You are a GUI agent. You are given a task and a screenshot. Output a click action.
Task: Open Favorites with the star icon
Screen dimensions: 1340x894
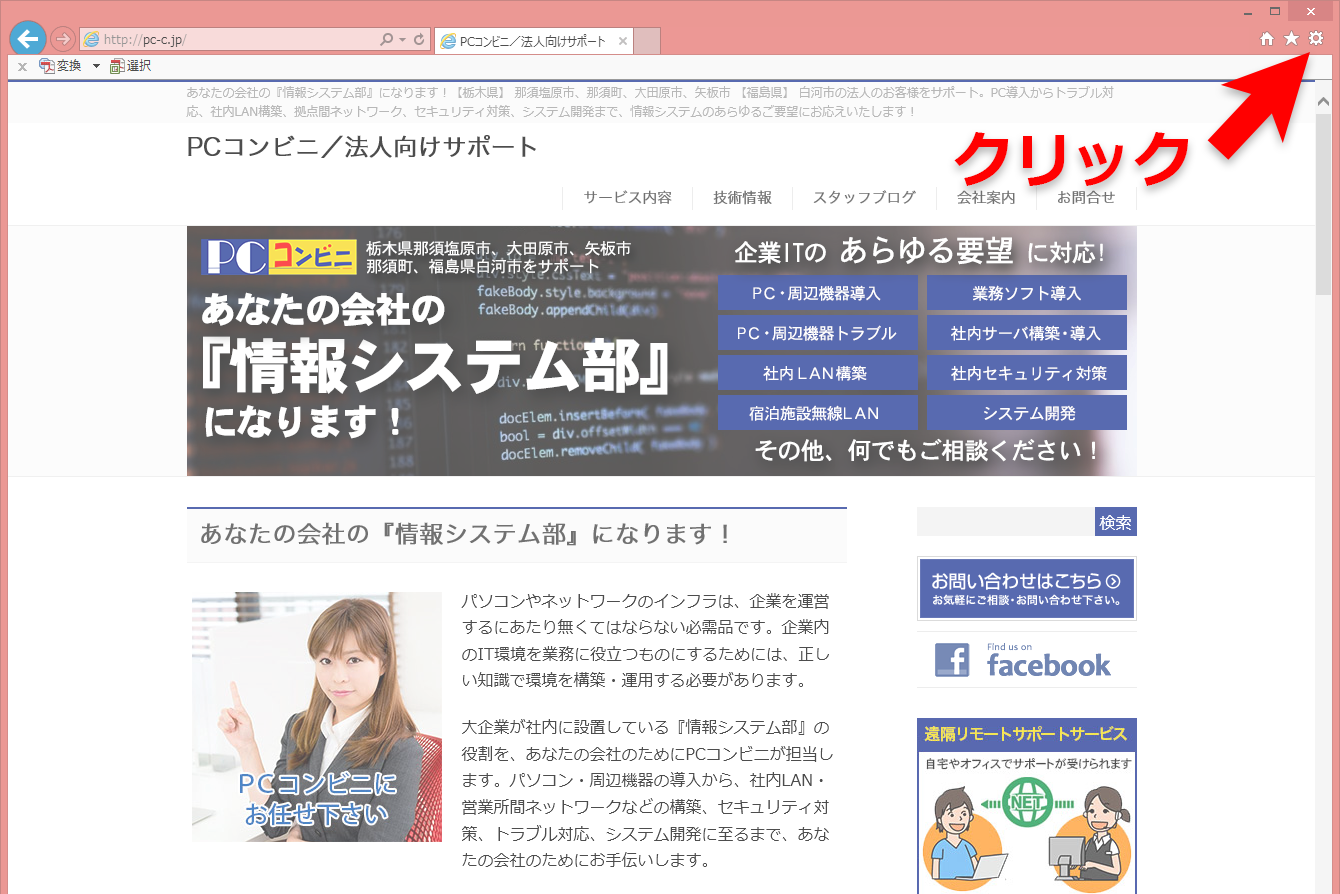(x=1291, y=39)
